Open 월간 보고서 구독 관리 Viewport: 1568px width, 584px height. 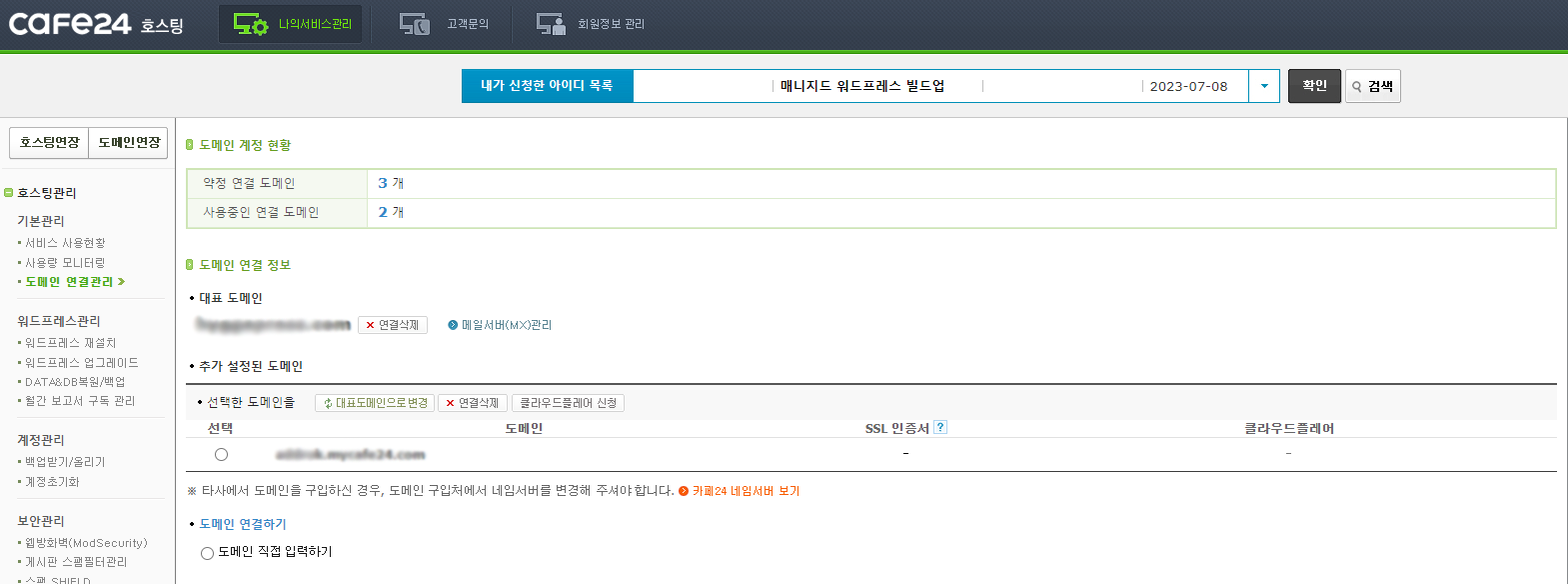point(80,401)
